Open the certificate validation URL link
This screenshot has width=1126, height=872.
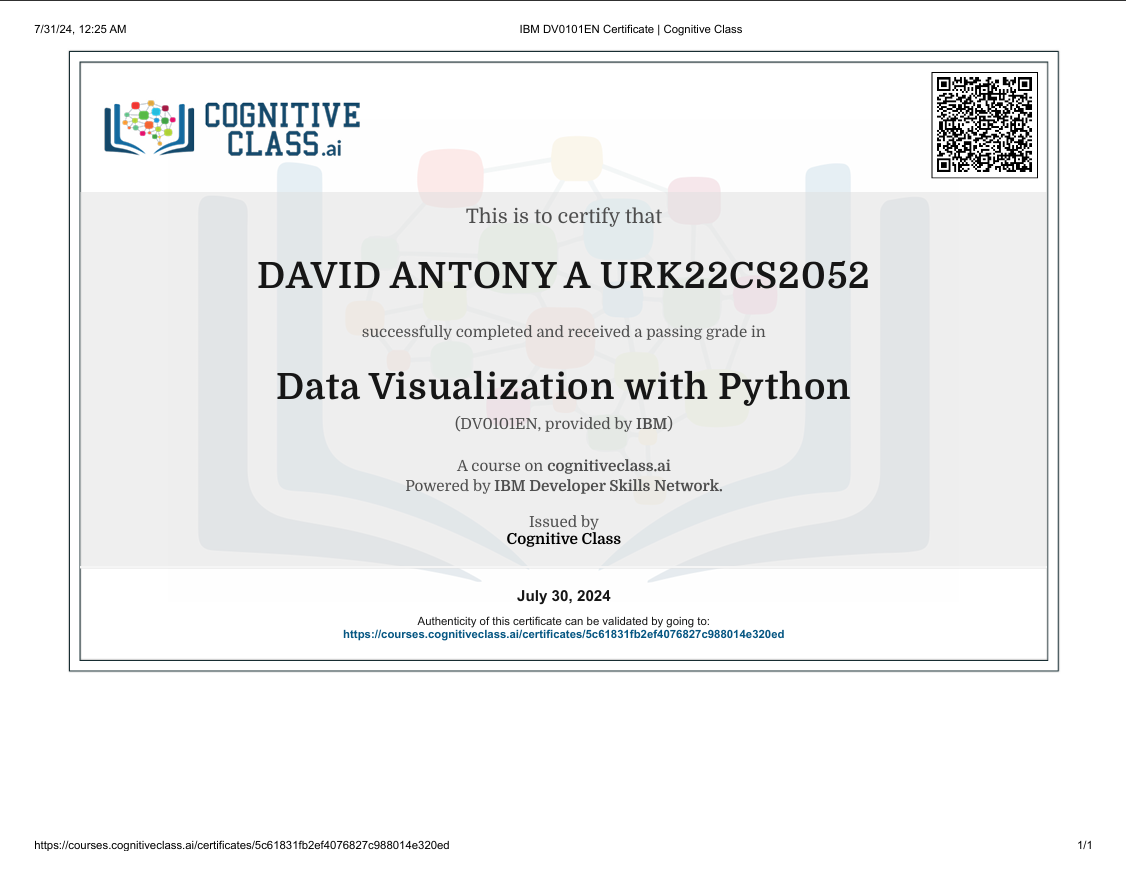pos(563,634)
